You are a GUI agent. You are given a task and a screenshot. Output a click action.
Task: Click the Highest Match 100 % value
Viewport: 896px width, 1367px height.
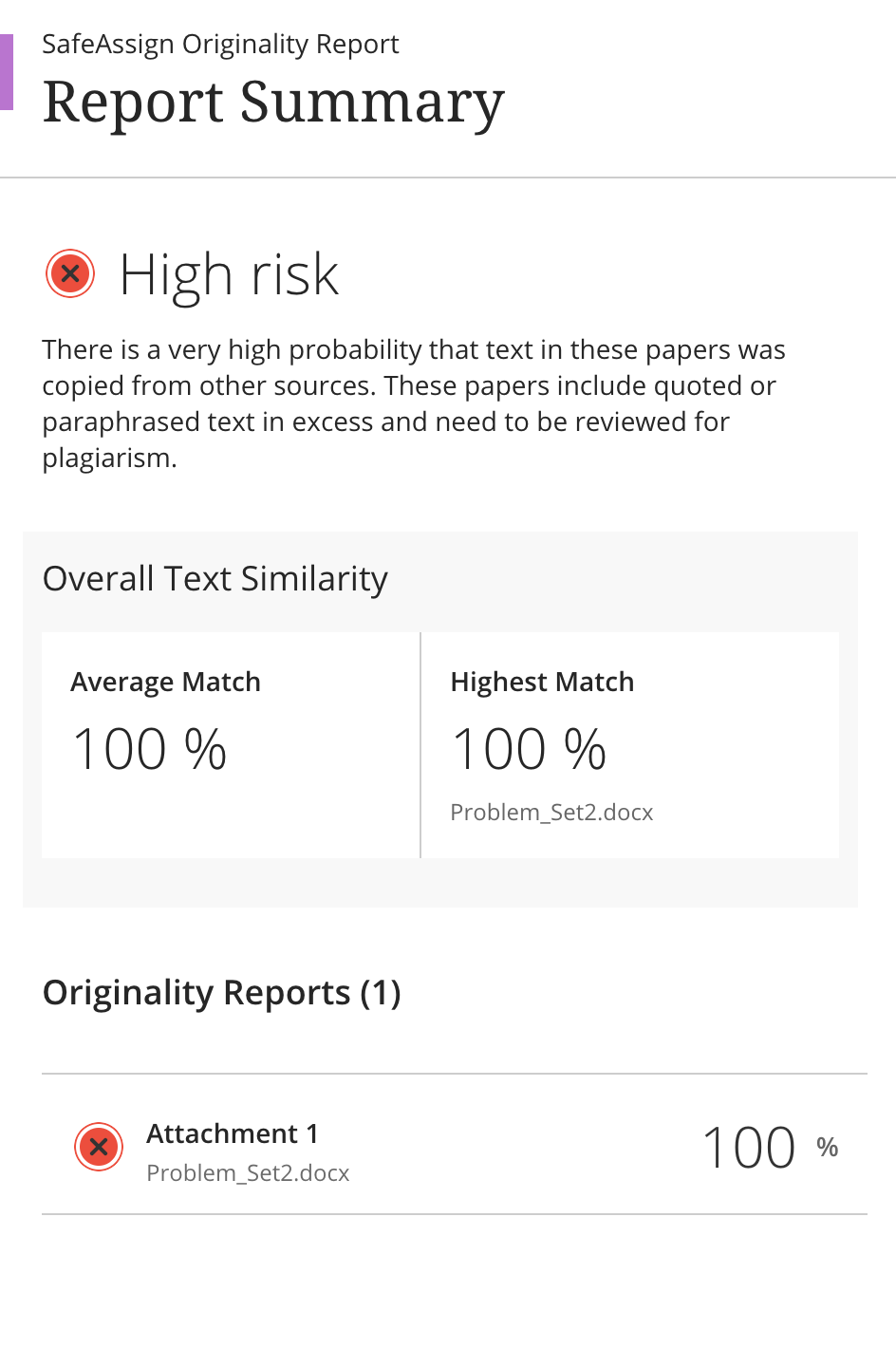(x=530, y=749)
